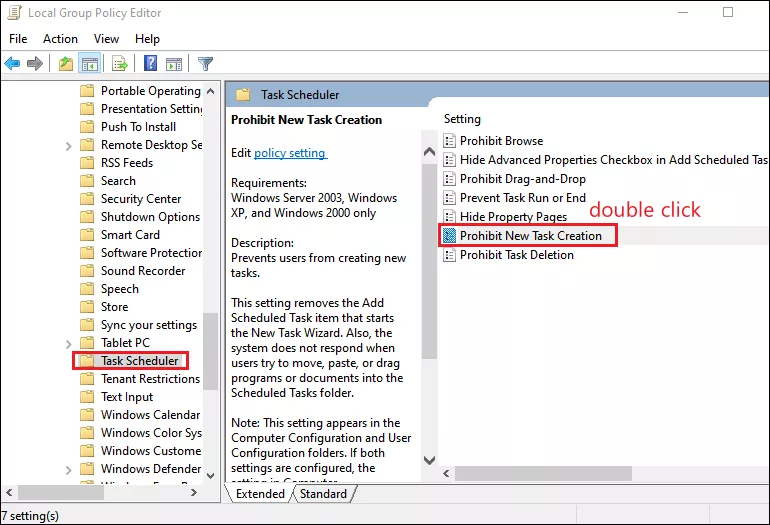Open the View menu
Image resolution: width=770 pixels, height=525 pixels.
[106, 39]
